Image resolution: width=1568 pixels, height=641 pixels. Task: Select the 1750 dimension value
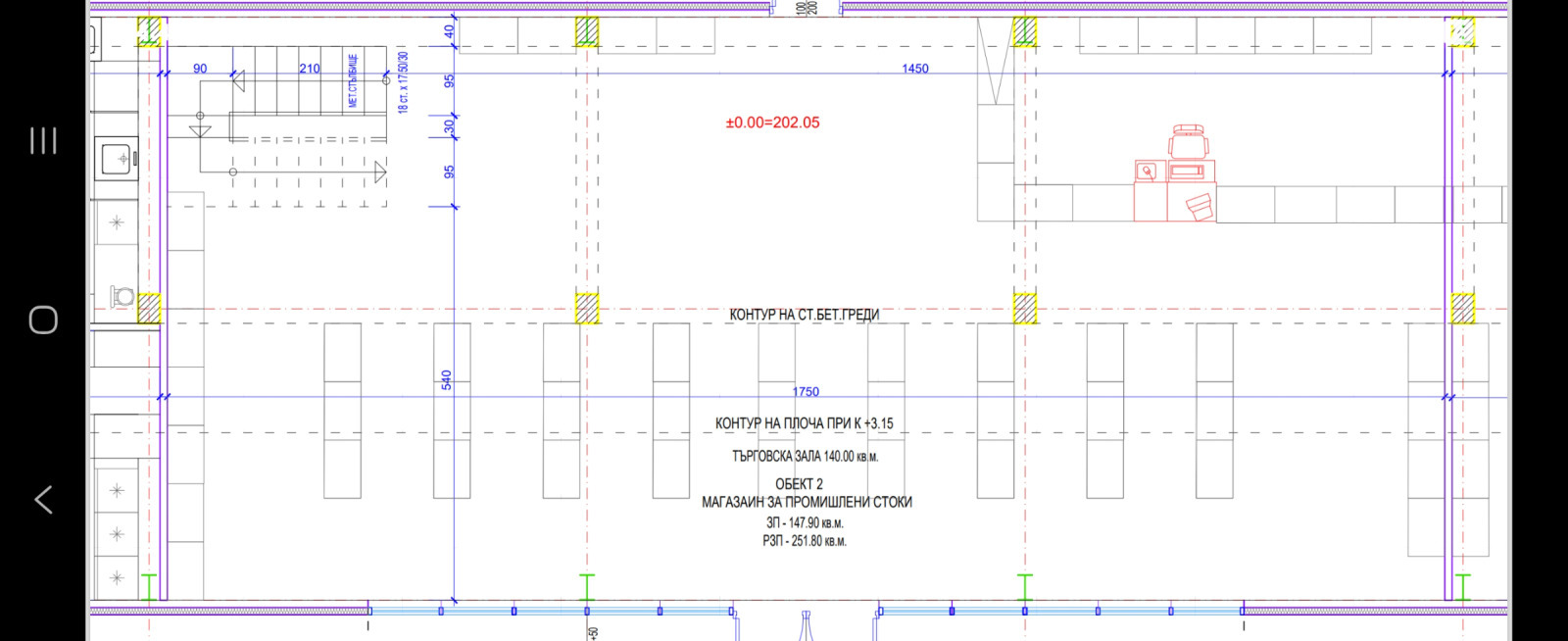tap(806, 391)
